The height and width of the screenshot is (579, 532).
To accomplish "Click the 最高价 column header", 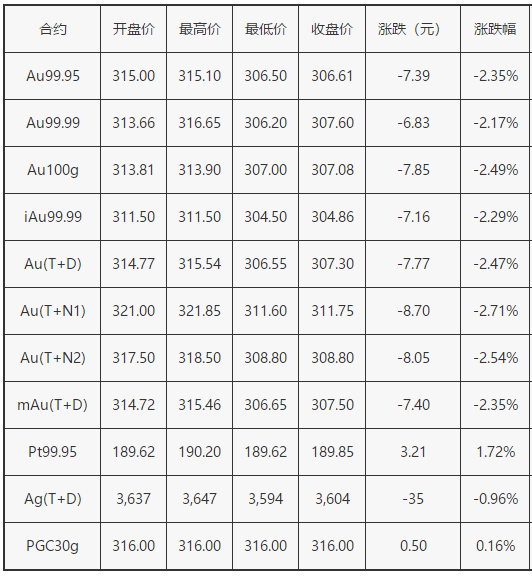I will [199, 29].
